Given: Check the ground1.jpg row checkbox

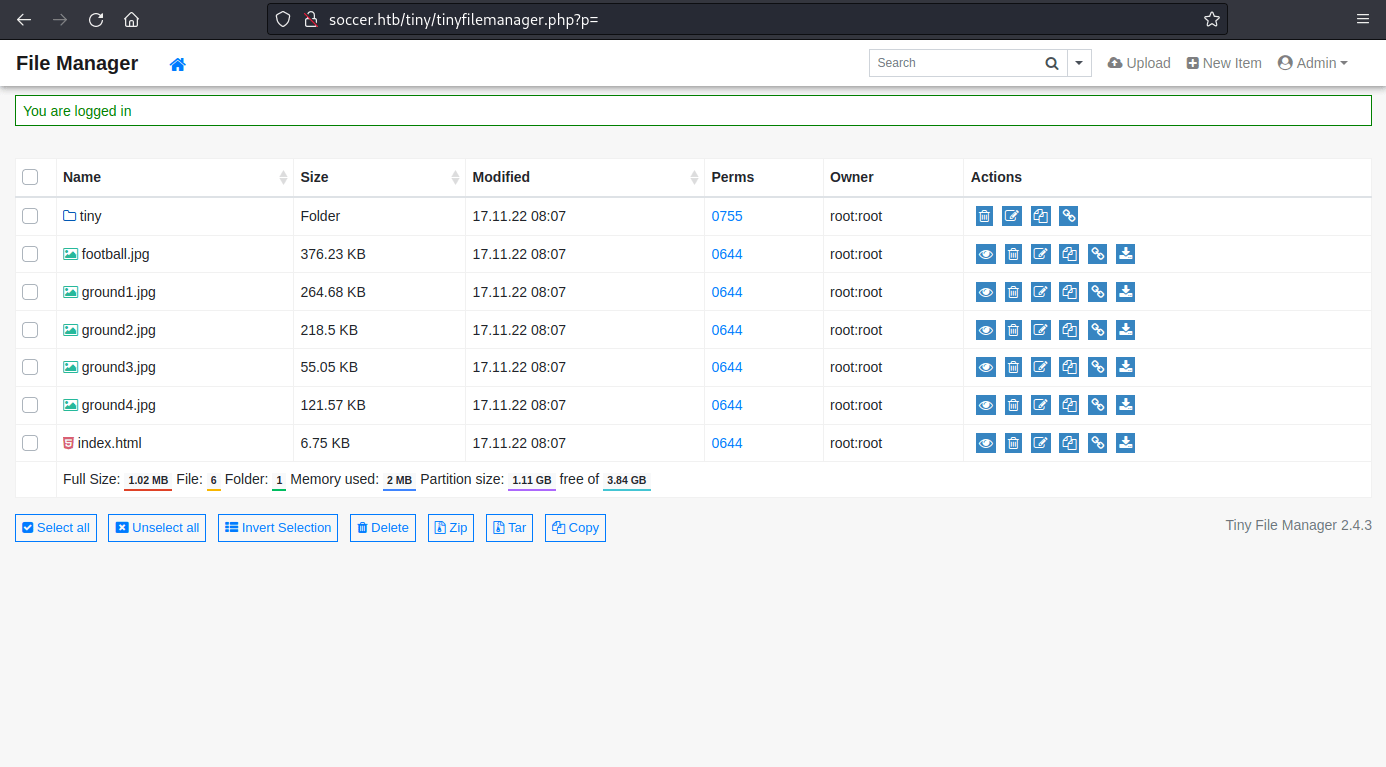Looking at the screenshot, I should [x=30, y=292].
